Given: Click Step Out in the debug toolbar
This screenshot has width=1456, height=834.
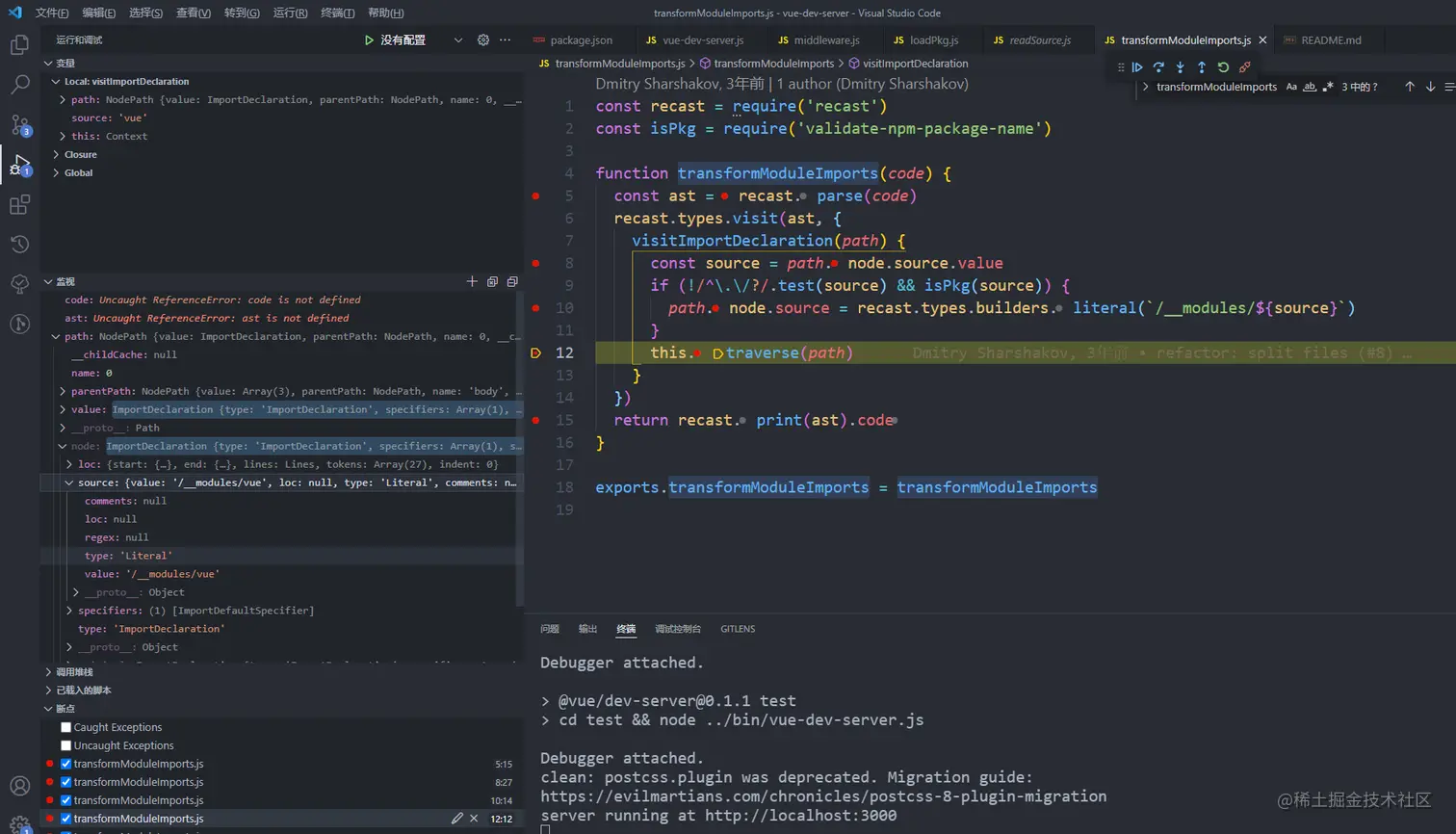Looking at the screenshot, I should pos(1201,67).
